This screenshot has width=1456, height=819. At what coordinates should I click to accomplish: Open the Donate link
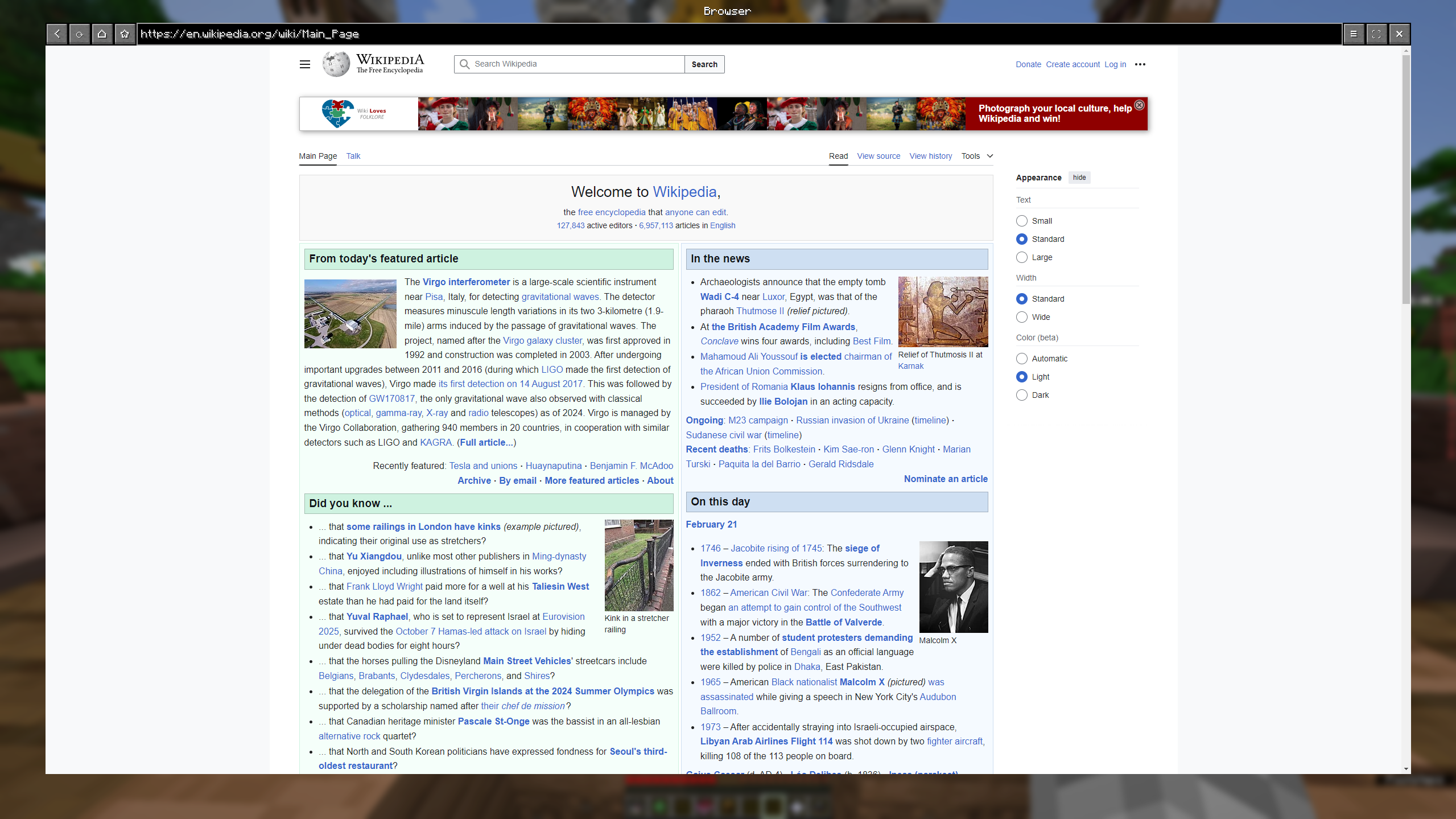tap(1028, 64)
